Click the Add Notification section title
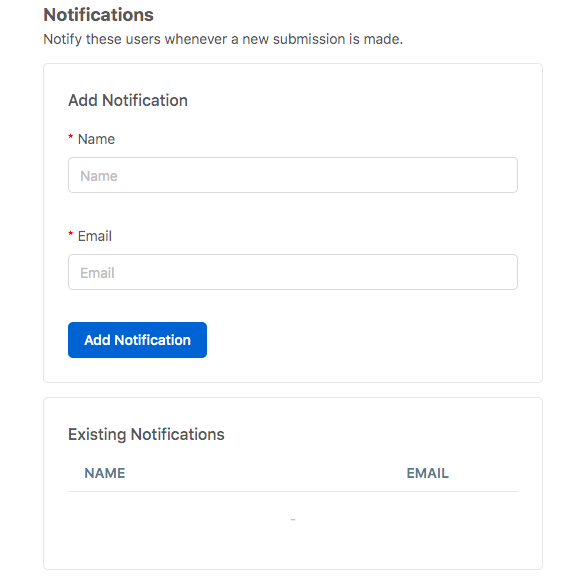Viewport: 586px width, 576px height. 128,100
